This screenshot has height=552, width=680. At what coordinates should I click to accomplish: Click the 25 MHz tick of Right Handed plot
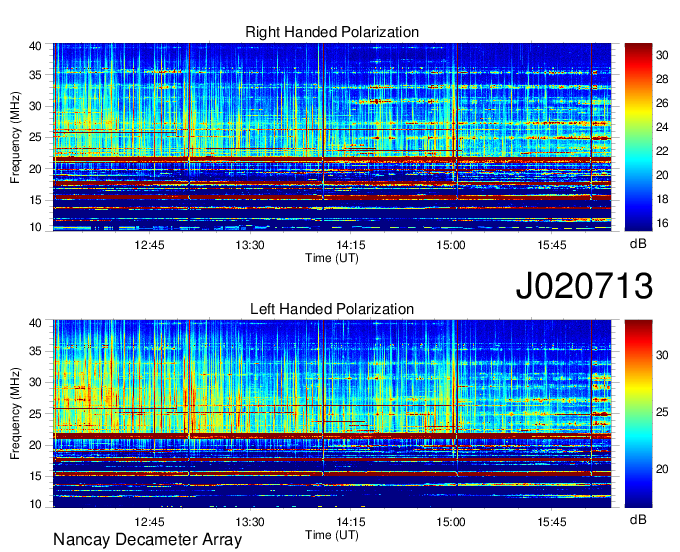click(35, 137)
